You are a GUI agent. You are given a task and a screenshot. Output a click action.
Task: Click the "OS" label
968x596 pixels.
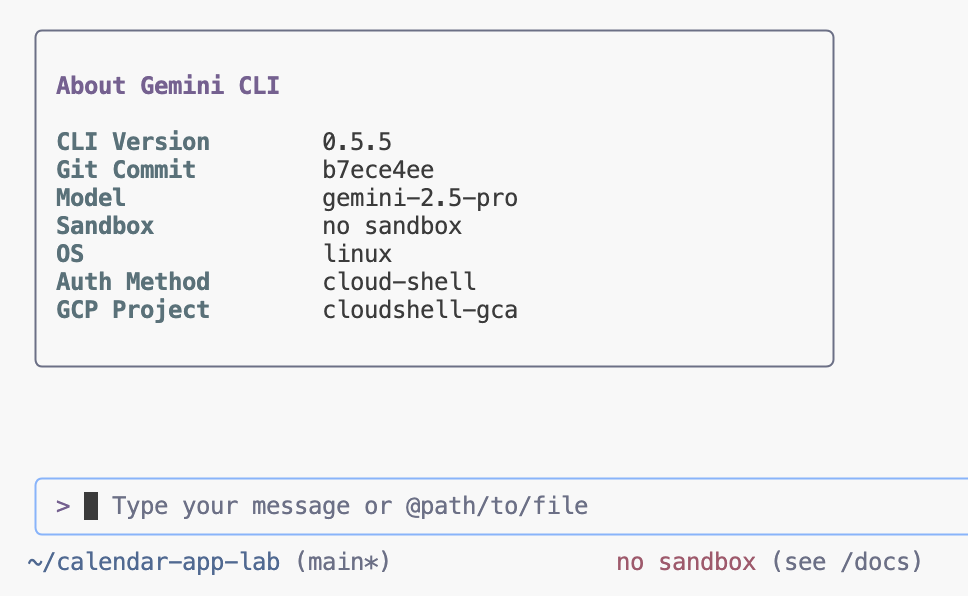point(70,254)
